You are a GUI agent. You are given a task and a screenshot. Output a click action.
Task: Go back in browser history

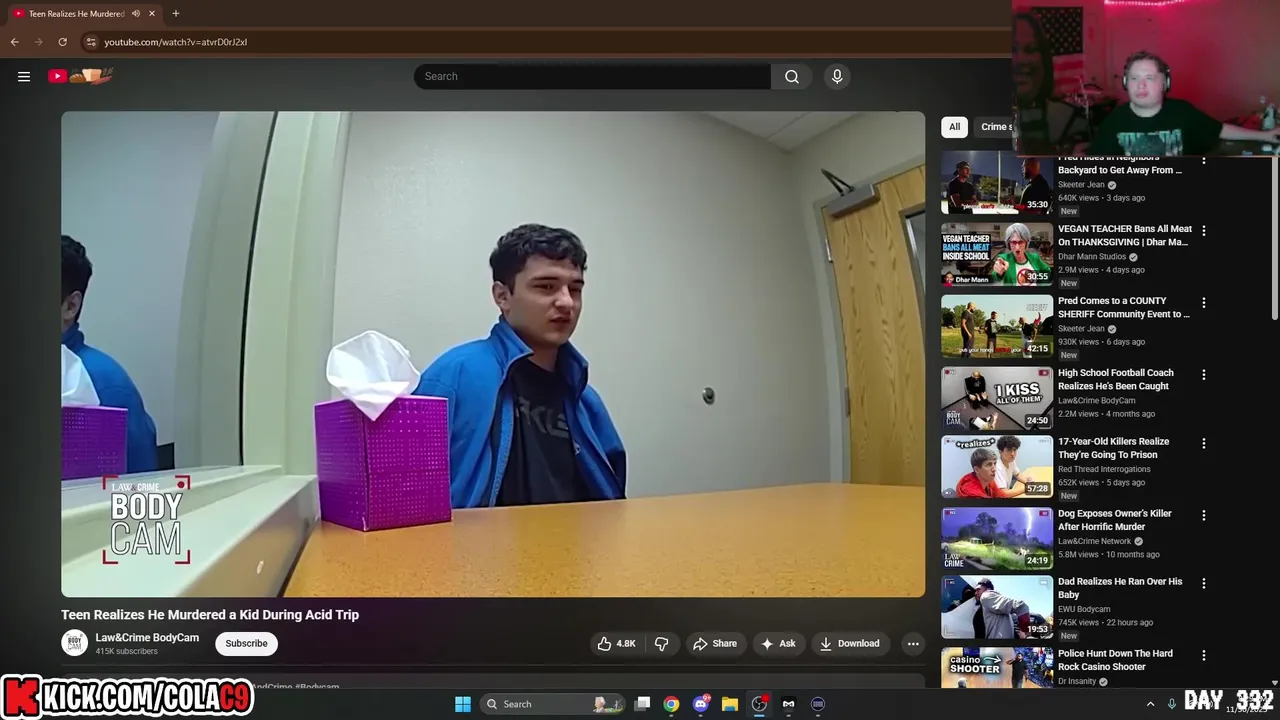pyautogui.click(x=14, y=42)
